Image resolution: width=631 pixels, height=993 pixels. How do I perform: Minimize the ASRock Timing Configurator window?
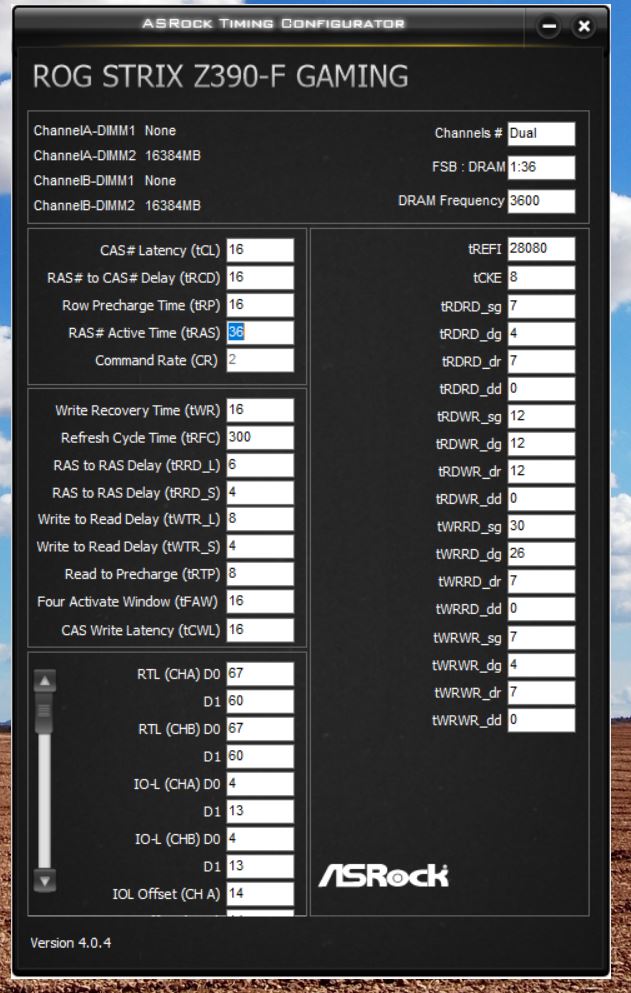point(549,27)
